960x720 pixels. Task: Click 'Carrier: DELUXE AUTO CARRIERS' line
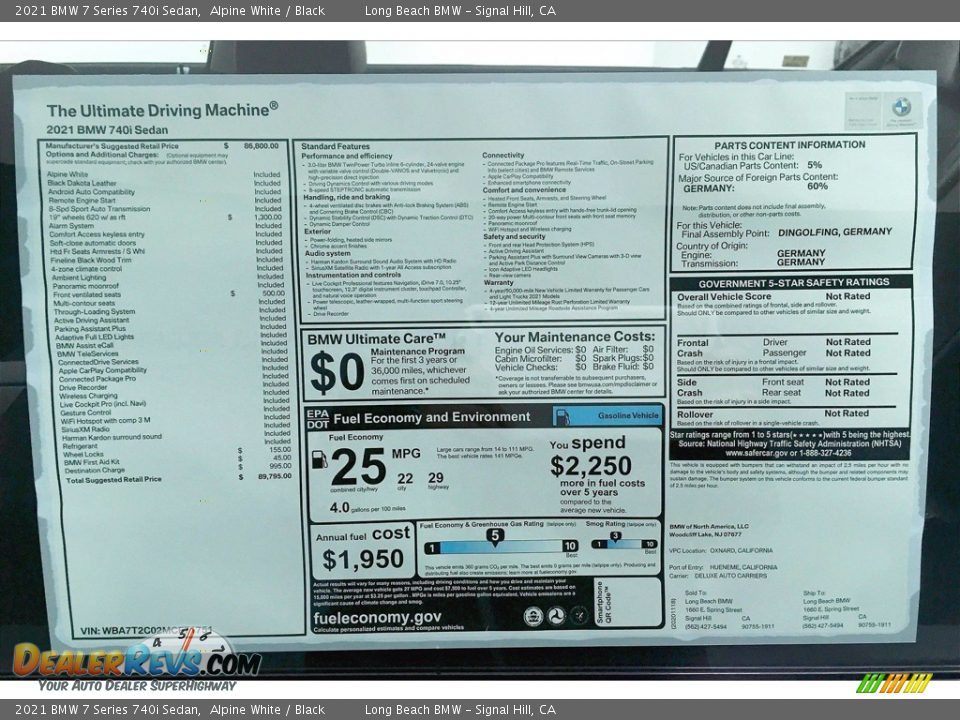point(718,576)
